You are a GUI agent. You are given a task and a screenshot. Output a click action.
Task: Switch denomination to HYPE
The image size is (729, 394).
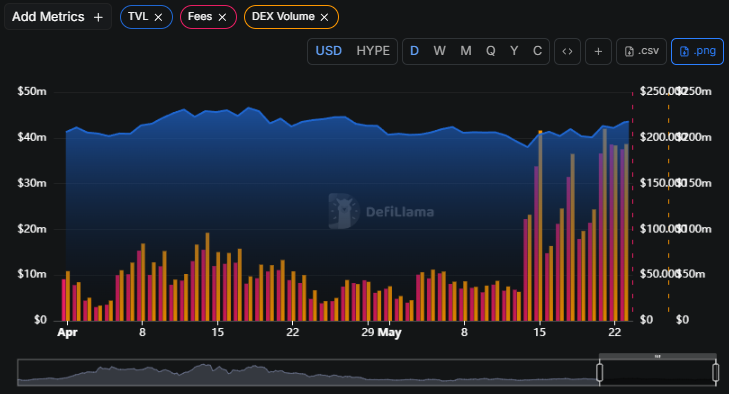point(373,51)
